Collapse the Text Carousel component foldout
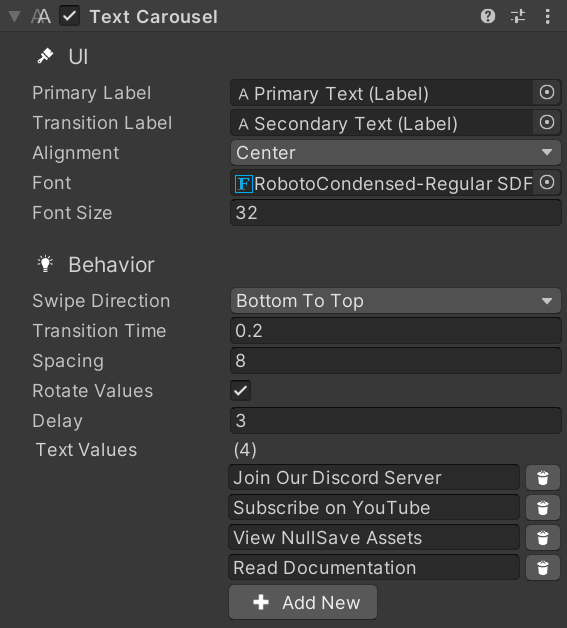This screenshot has height=628, width=567. (14, 17)
